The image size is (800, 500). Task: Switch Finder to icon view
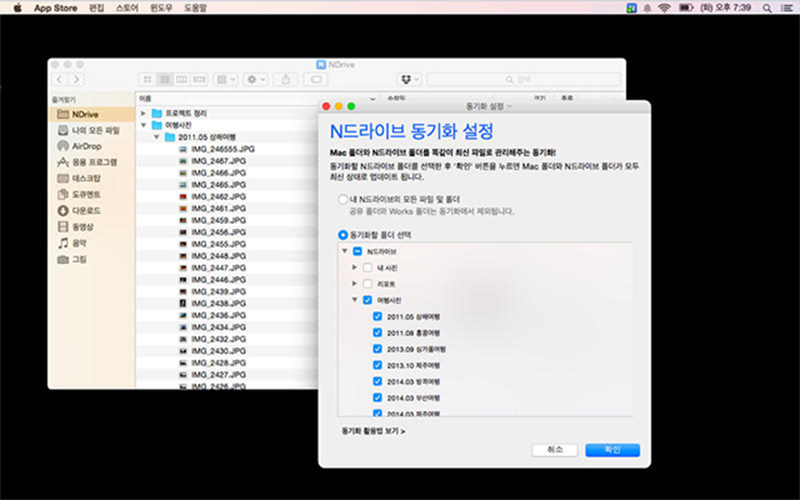pos(148,79)
